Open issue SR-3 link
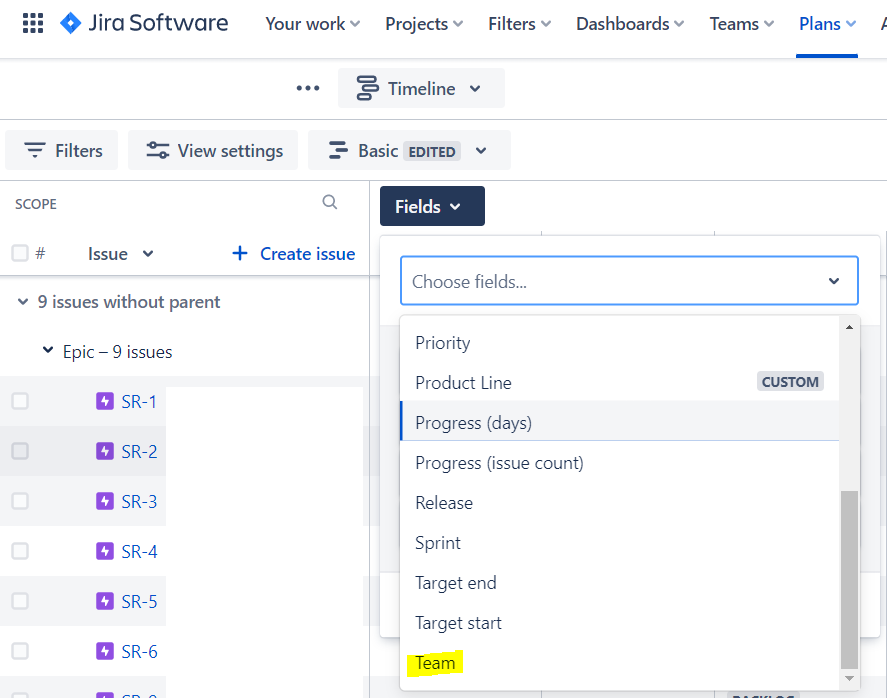The image size is (887, 698). (x=139, y=501)
